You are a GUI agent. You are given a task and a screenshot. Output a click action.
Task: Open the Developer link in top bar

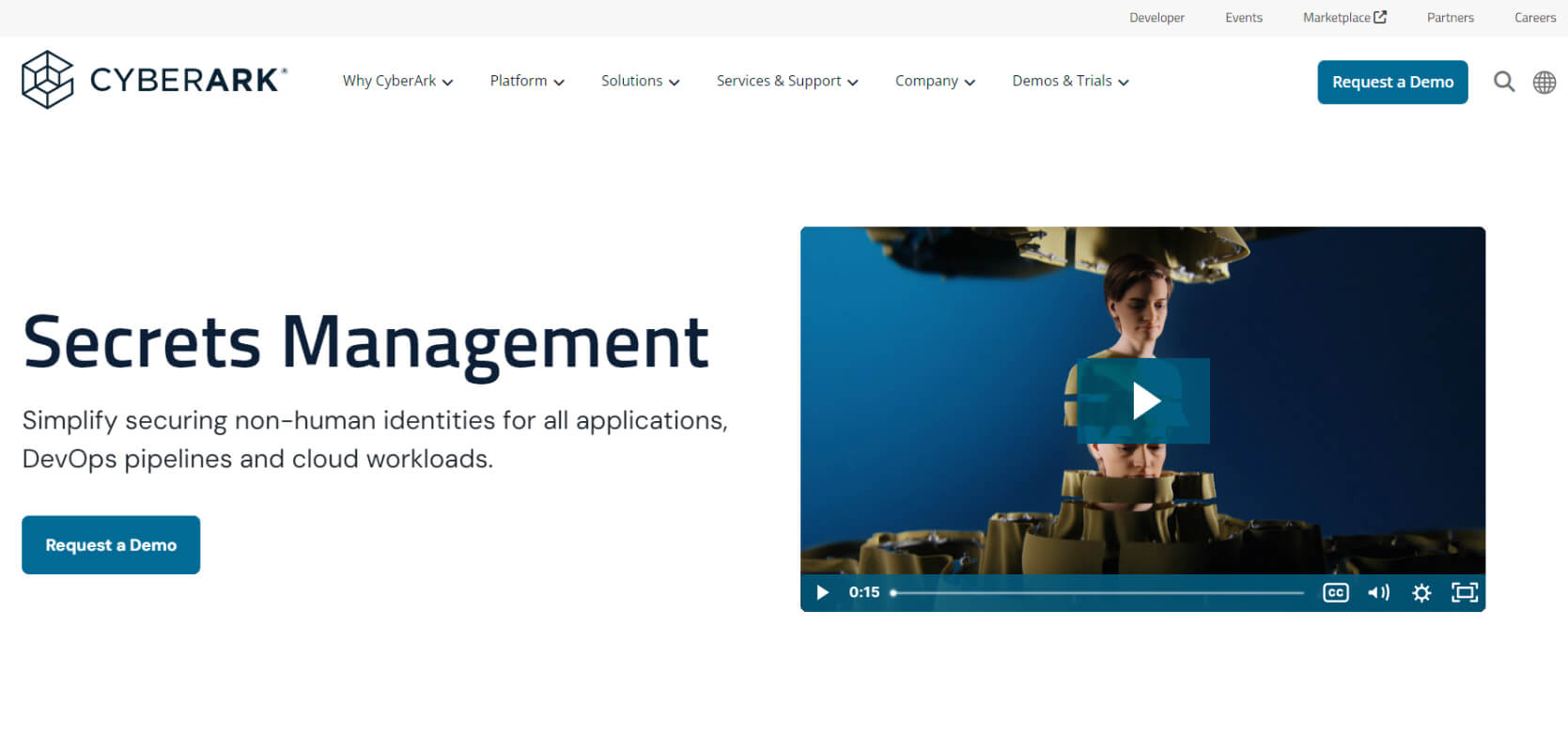(x=1157, y=18)
